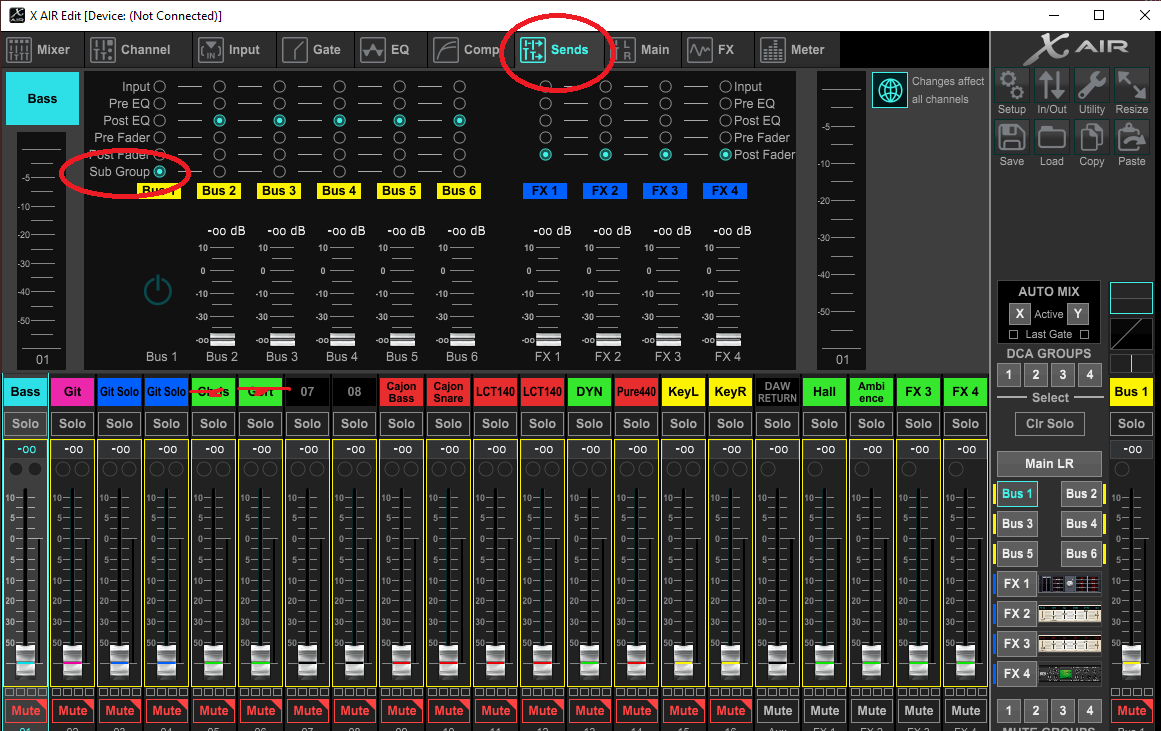
Task: Click the Clr Solo button
Action: tap(1049, 424)
